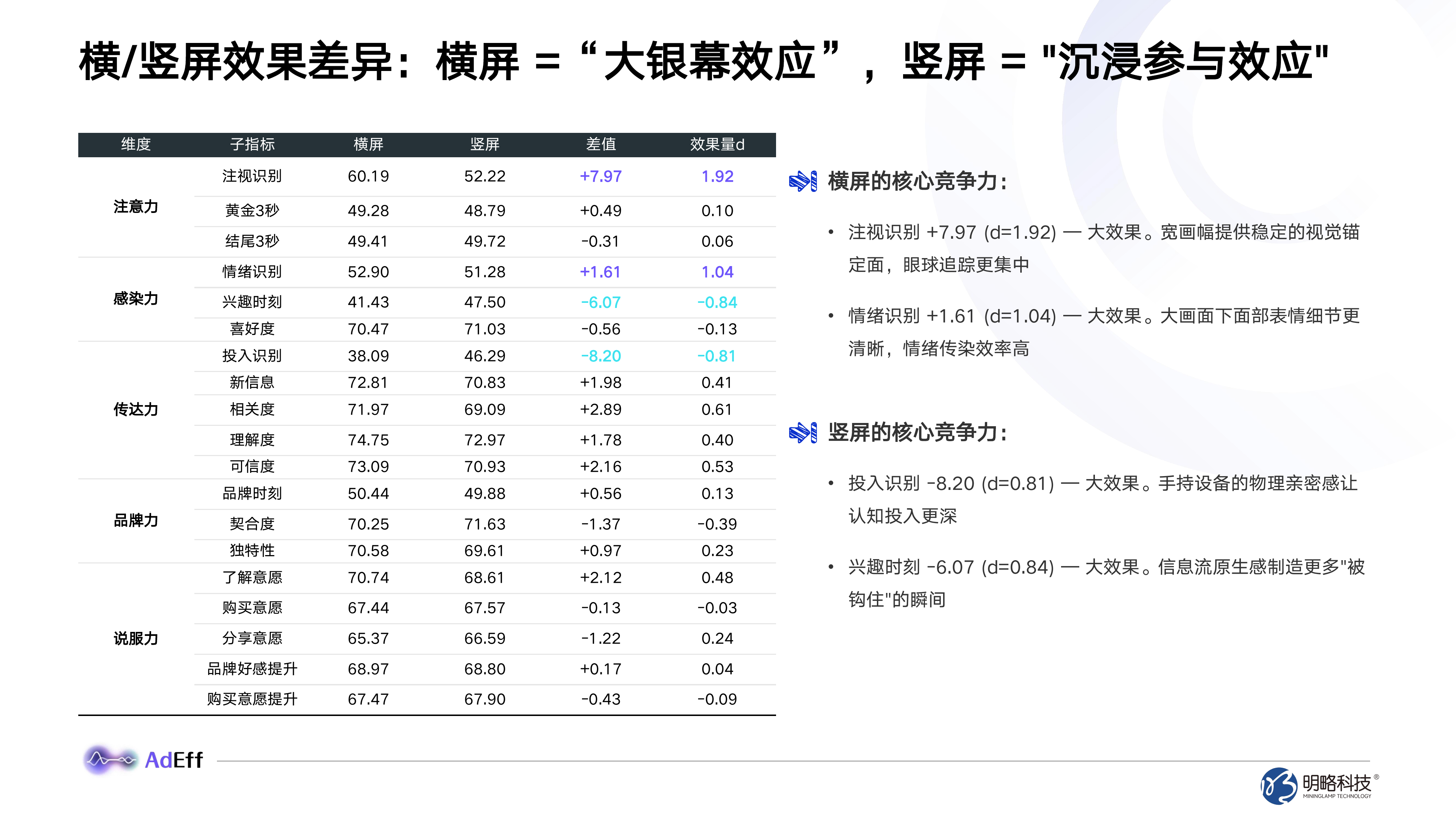
Task: Select the 竖屏 column header
Action: pos(485,145)
